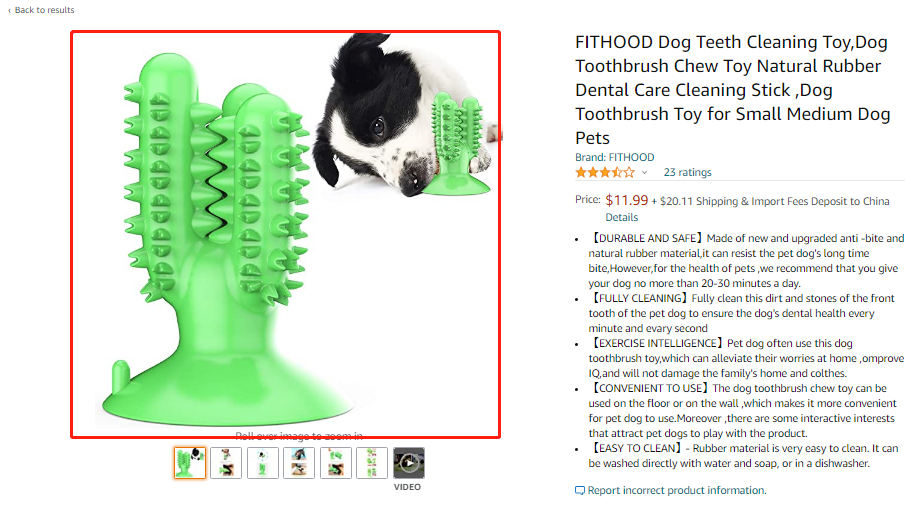Screen dimensions: 917x519
Task: Click the report speech-bubble icon
Action: point(580,490)
